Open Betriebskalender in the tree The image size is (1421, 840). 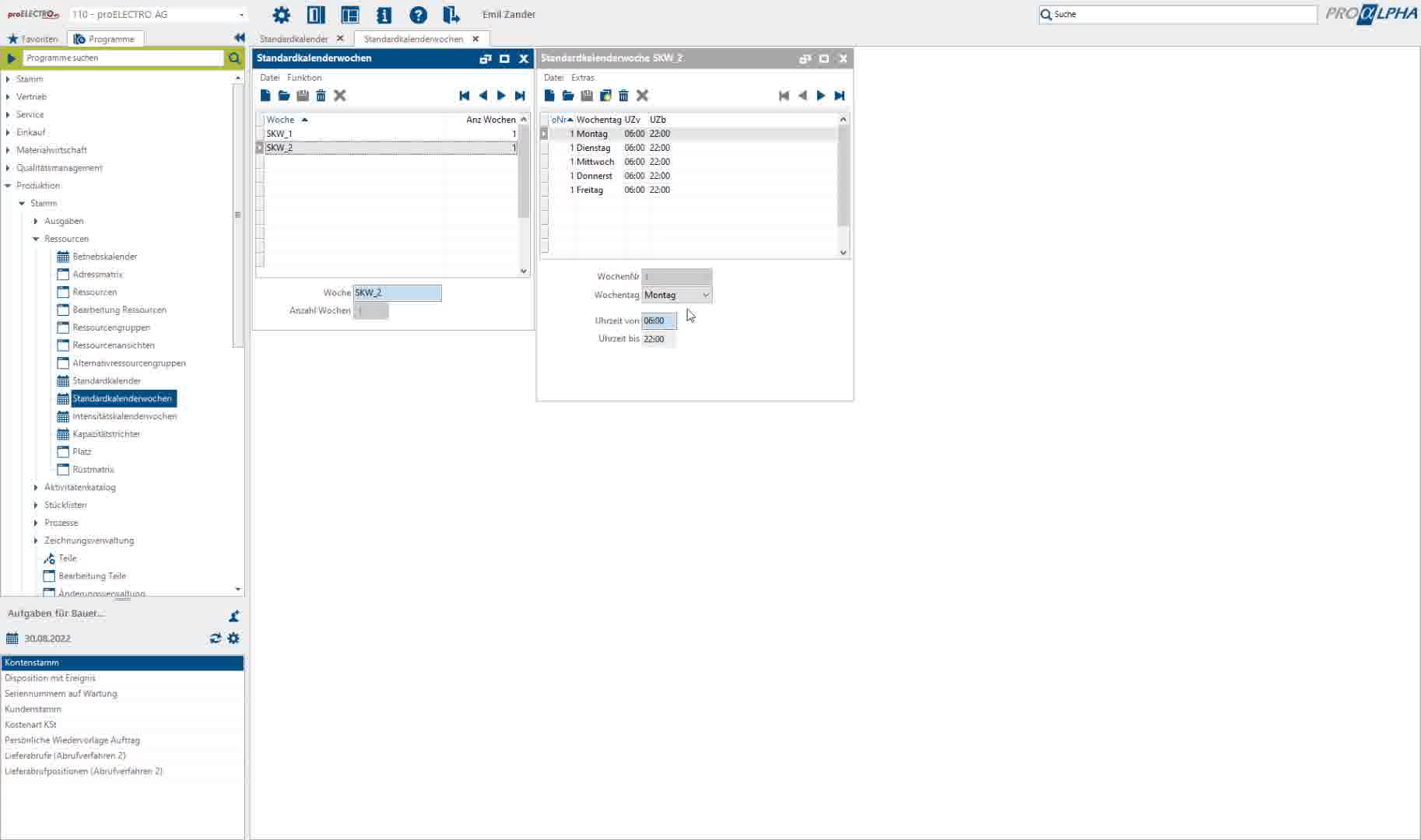(x=104, y=257)
